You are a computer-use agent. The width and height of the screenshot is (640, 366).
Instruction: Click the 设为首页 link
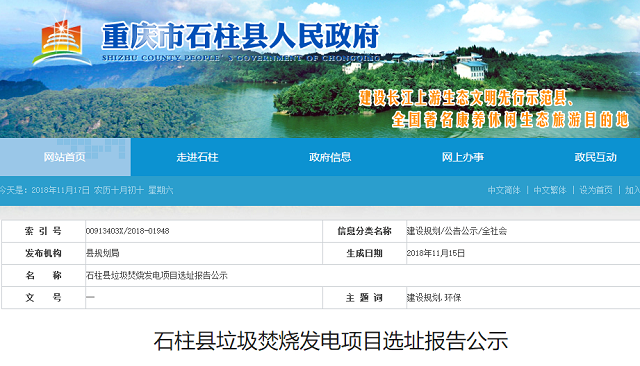[596, 190]
